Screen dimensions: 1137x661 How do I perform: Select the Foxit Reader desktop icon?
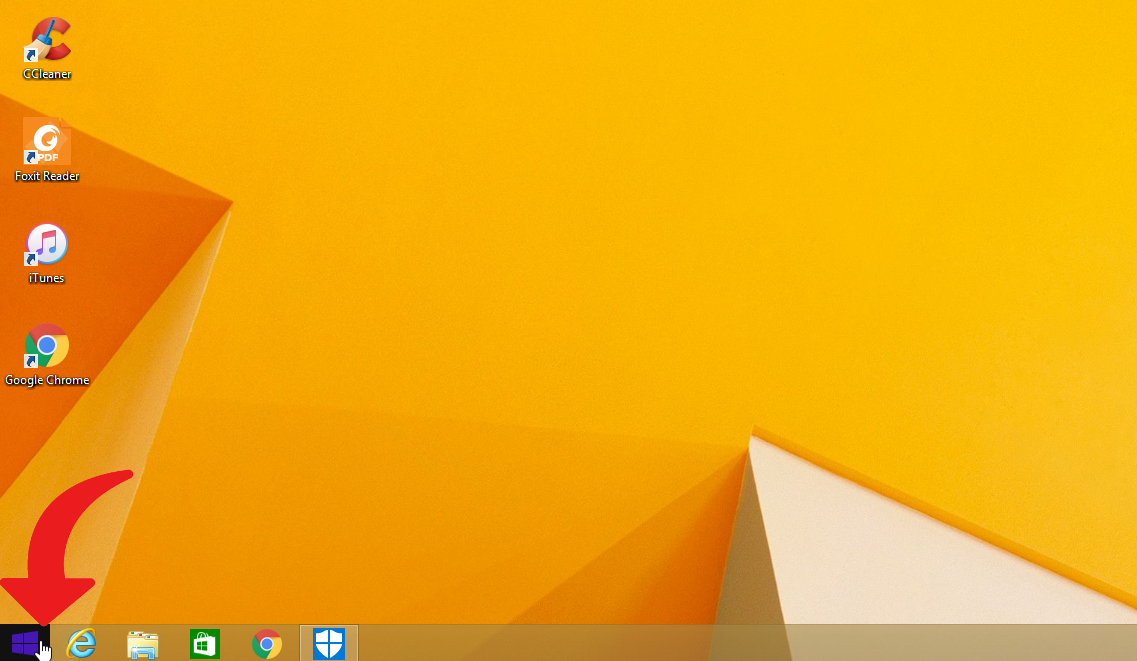point(47,141)
